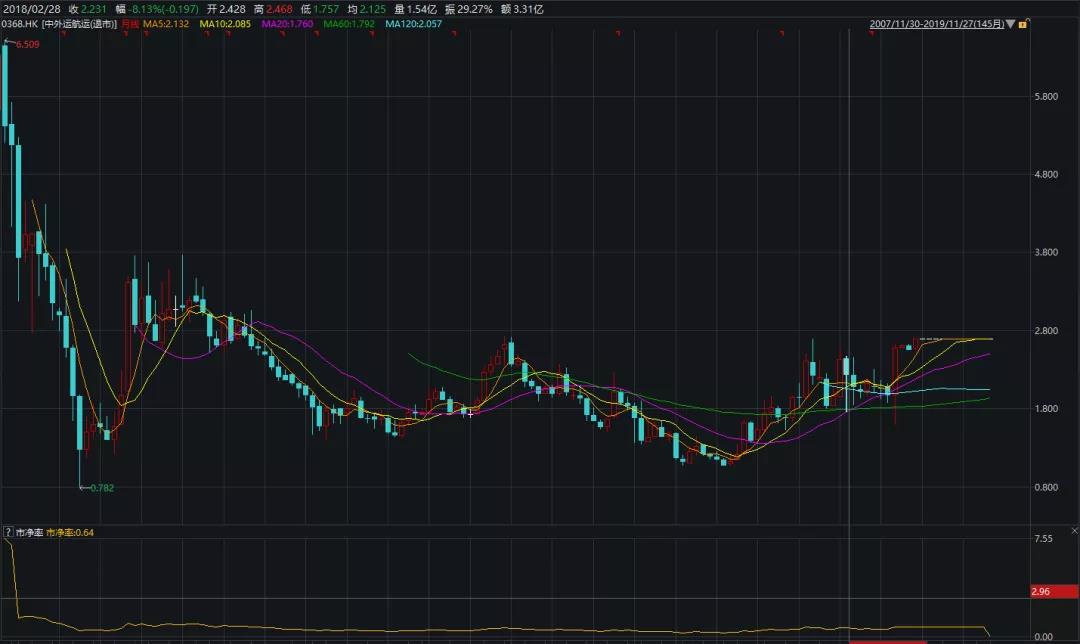Open the 市净率 indicator selector
The height and width of the screenshot is (644, 1080).
(28, 532)
